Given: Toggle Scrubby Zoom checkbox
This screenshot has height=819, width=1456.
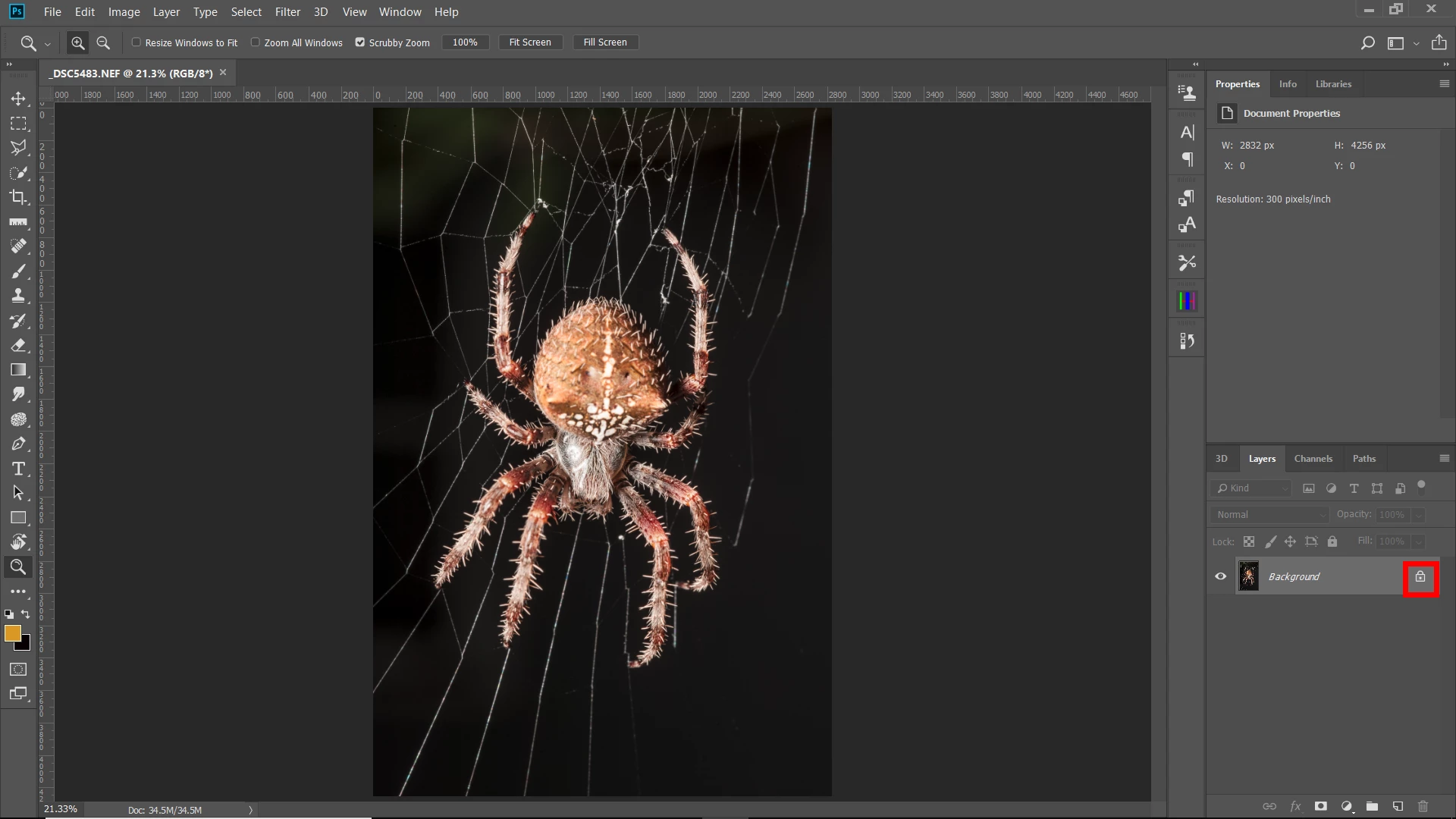Looking at the screenshot, I should point(360,42).
